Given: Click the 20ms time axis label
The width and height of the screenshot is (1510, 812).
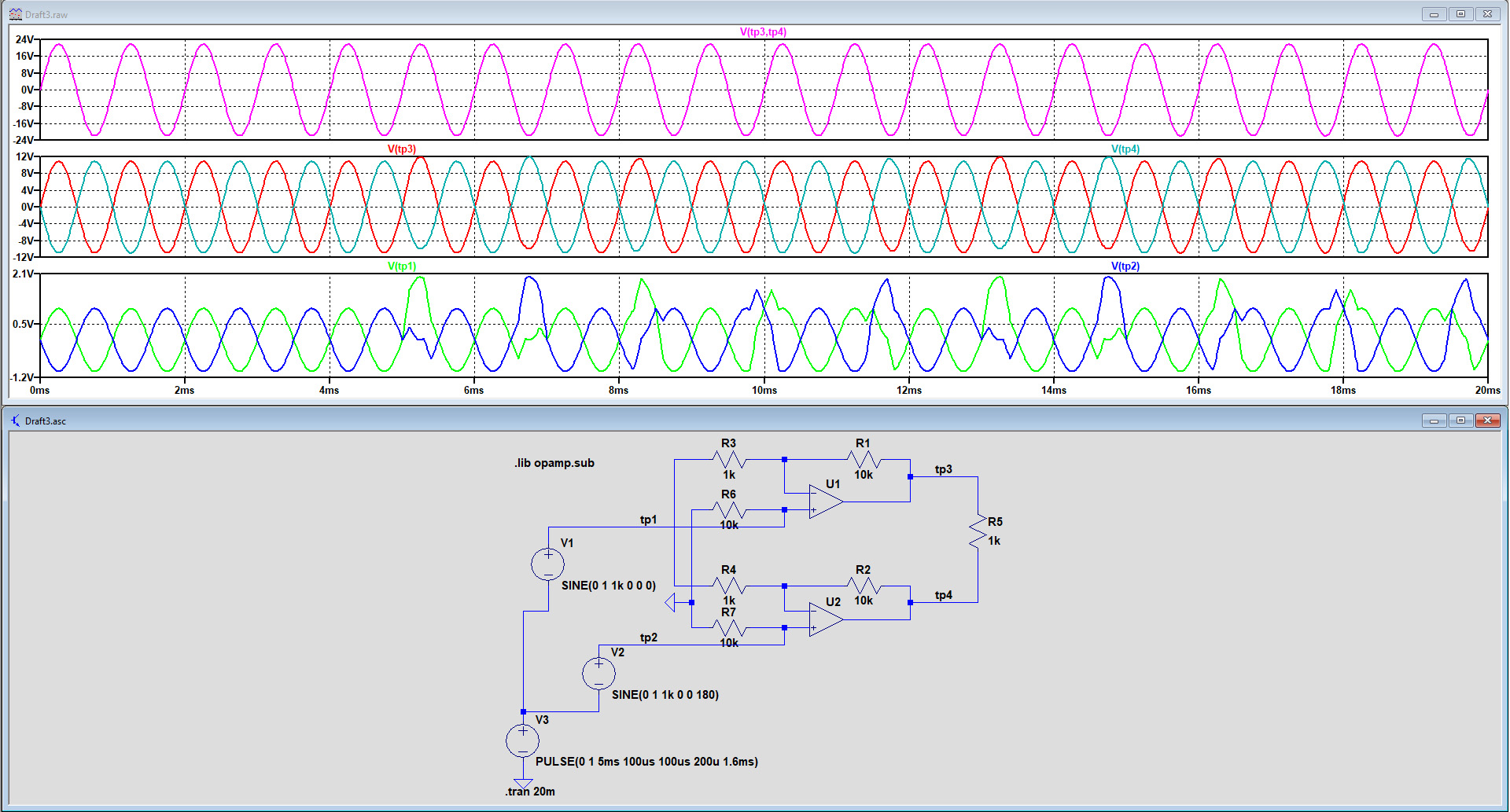Looking at the screenshot, I should coord(1487,390).
